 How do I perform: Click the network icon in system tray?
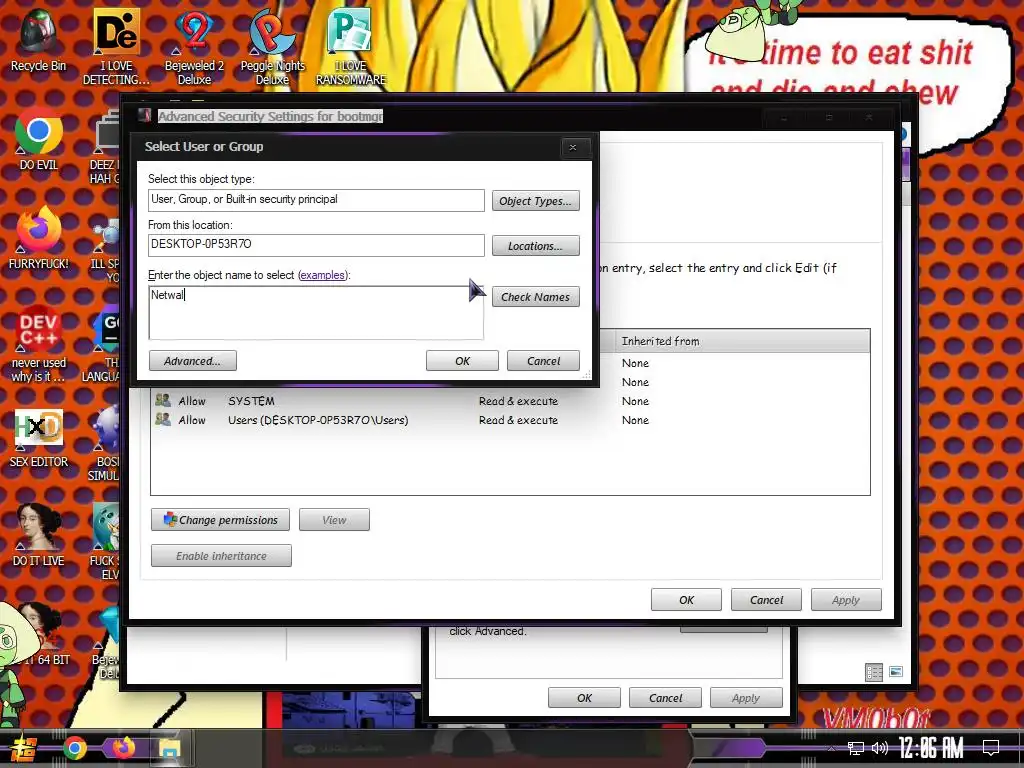(855, 748)
